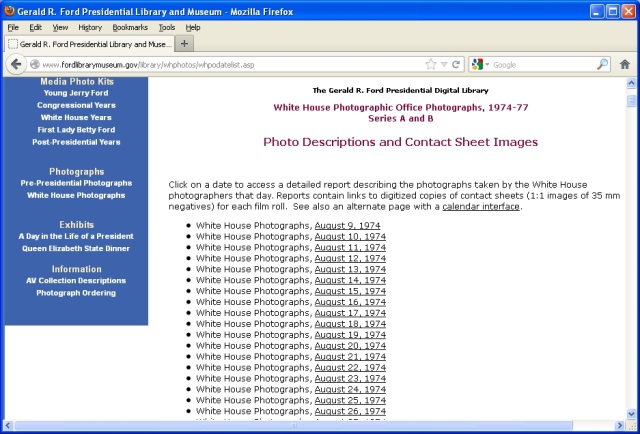Click the vertical scrollbar up arrow
Viewport: 640px width, 434px height.
pos(631,83)
